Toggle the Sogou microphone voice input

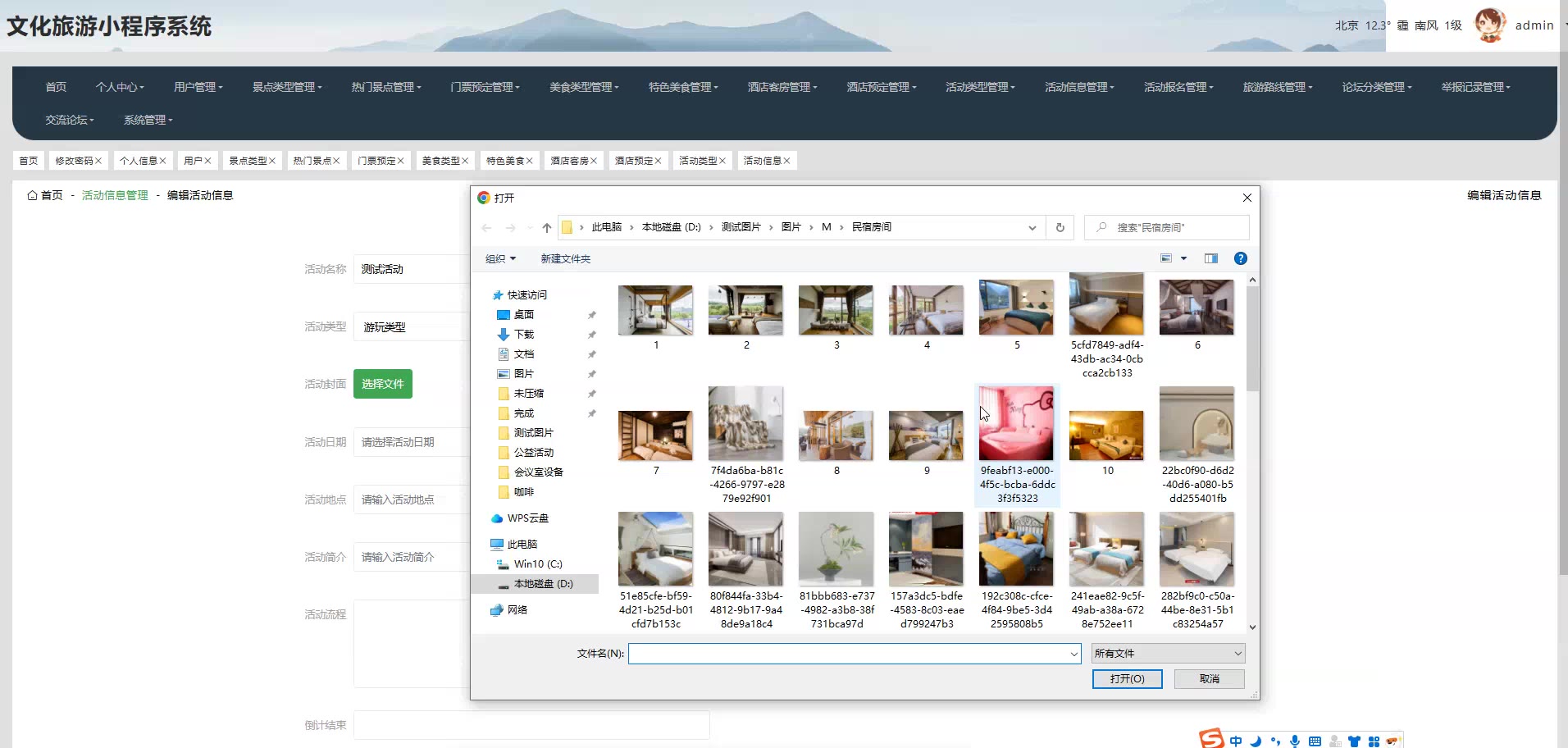tap(1295, 741)
